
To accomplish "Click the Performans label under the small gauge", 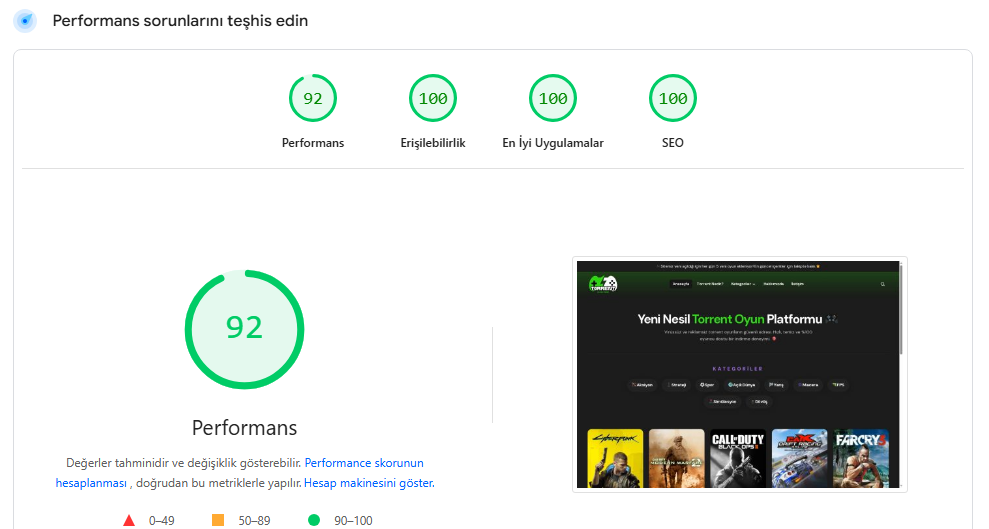I will 313,143.
